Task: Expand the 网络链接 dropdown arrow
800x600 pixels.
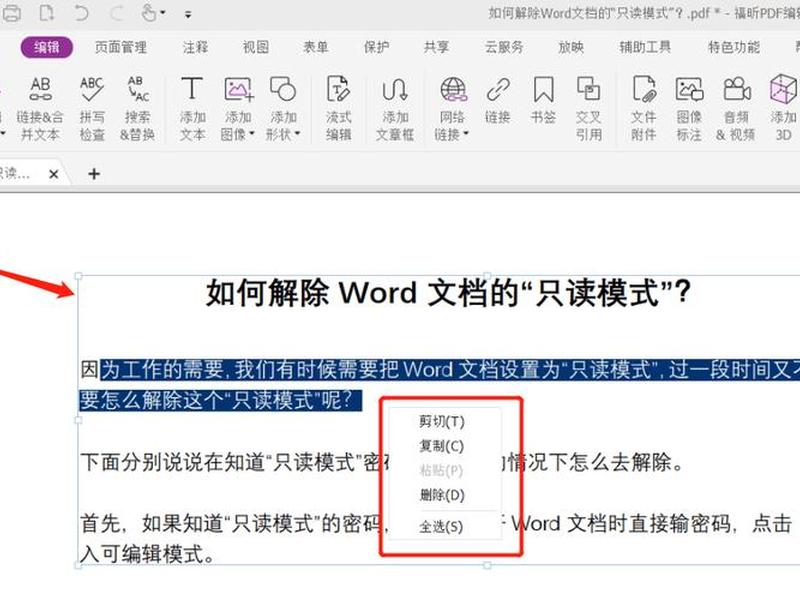Action: coord(466,134)
